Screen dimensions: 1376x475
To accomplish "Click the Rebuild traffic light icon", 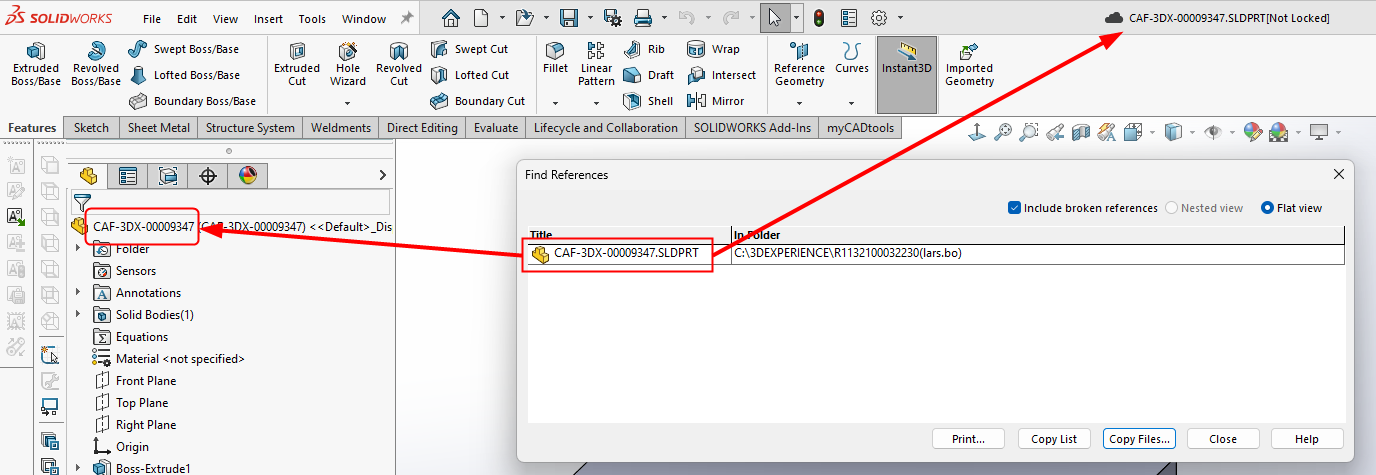I will [x=819, y=18].
